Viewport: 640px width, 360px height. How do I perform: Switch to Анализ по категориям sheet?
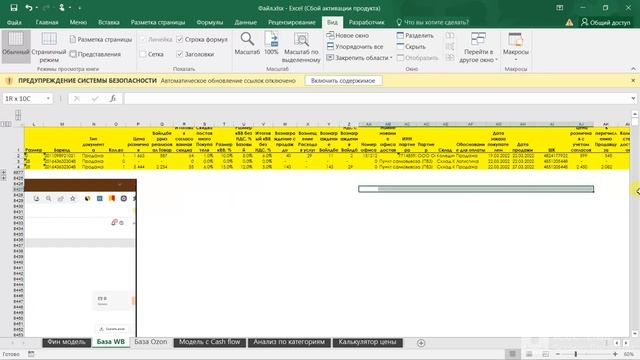(289, 342)
